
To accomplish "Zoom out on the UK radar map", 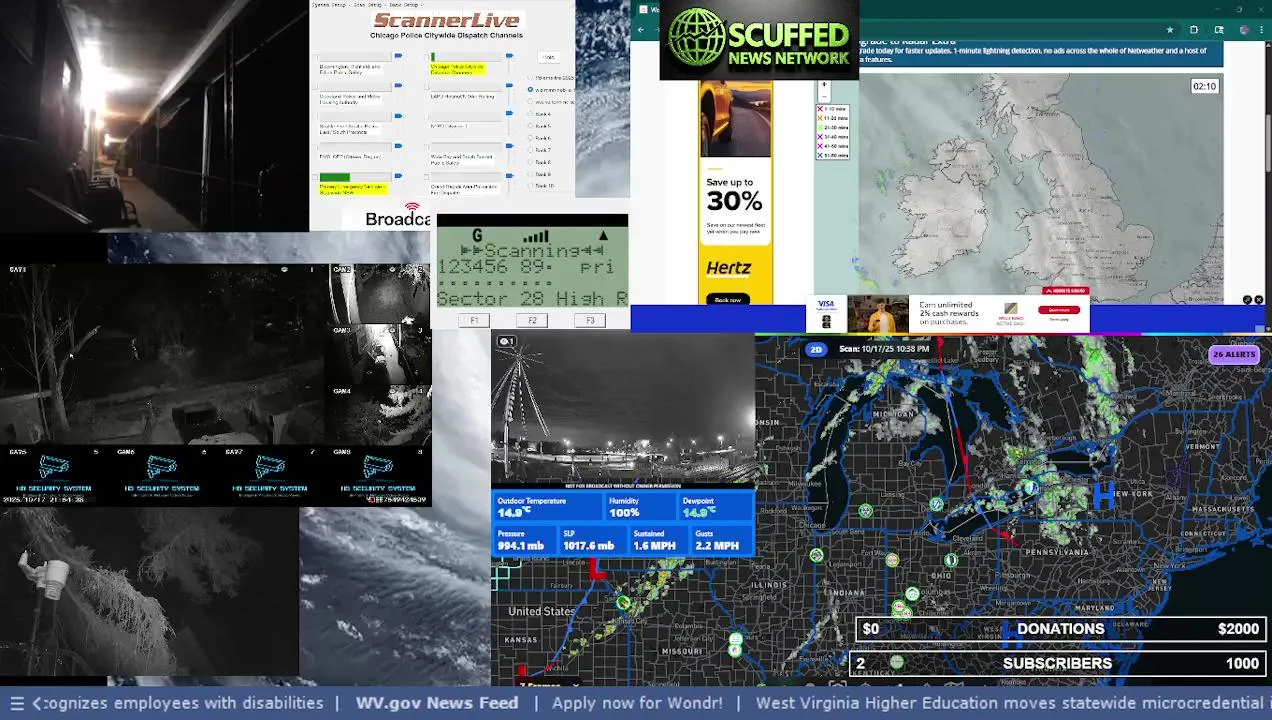I will point(824,96).
